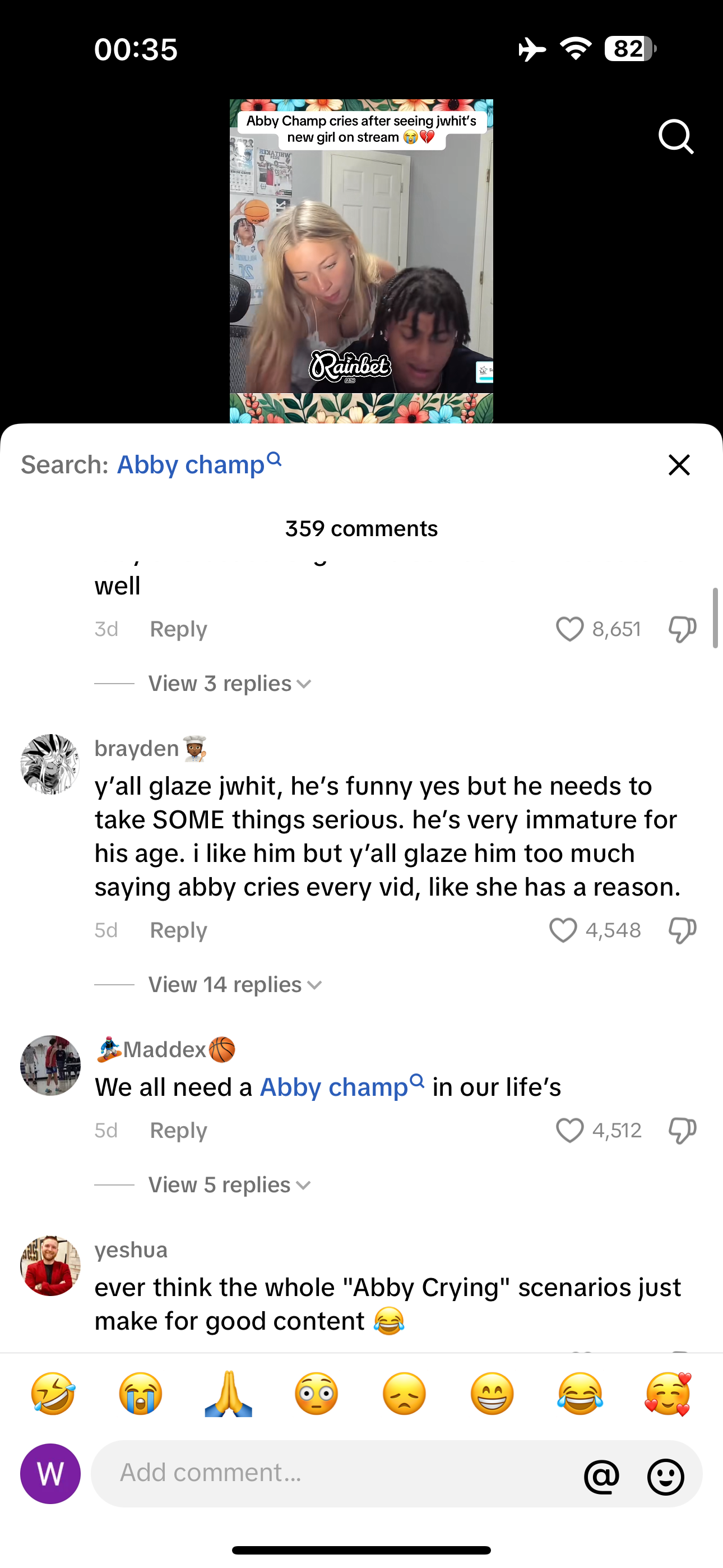Dislike brayden's comment
The height and width of the screenshot is (1568, 723).
pyautogui.click(x=682, y=930)
